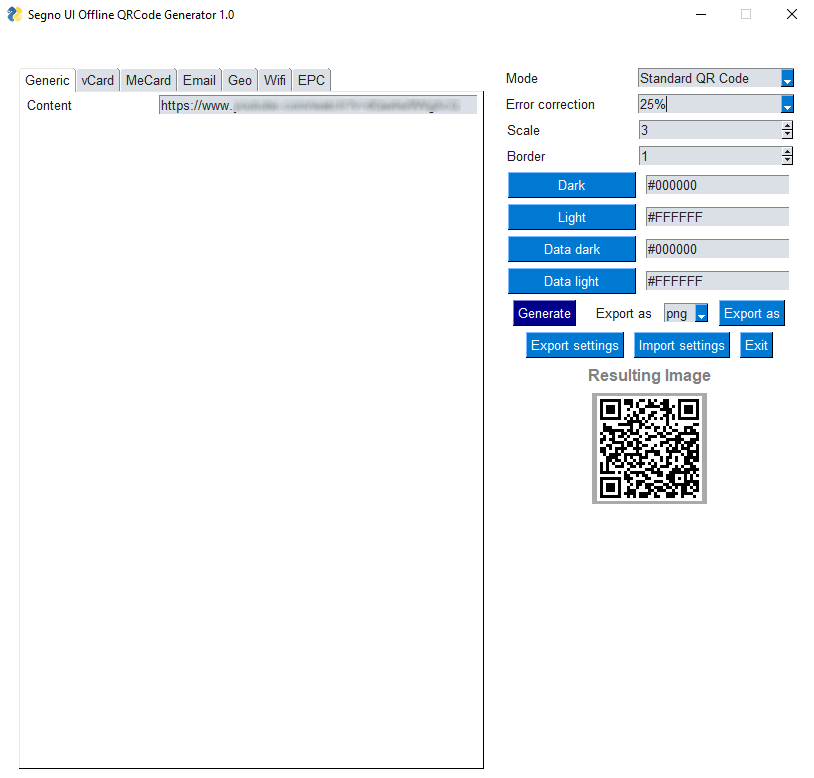
Task: Click the "Resulting Image" heading
Action: point(649,375)
